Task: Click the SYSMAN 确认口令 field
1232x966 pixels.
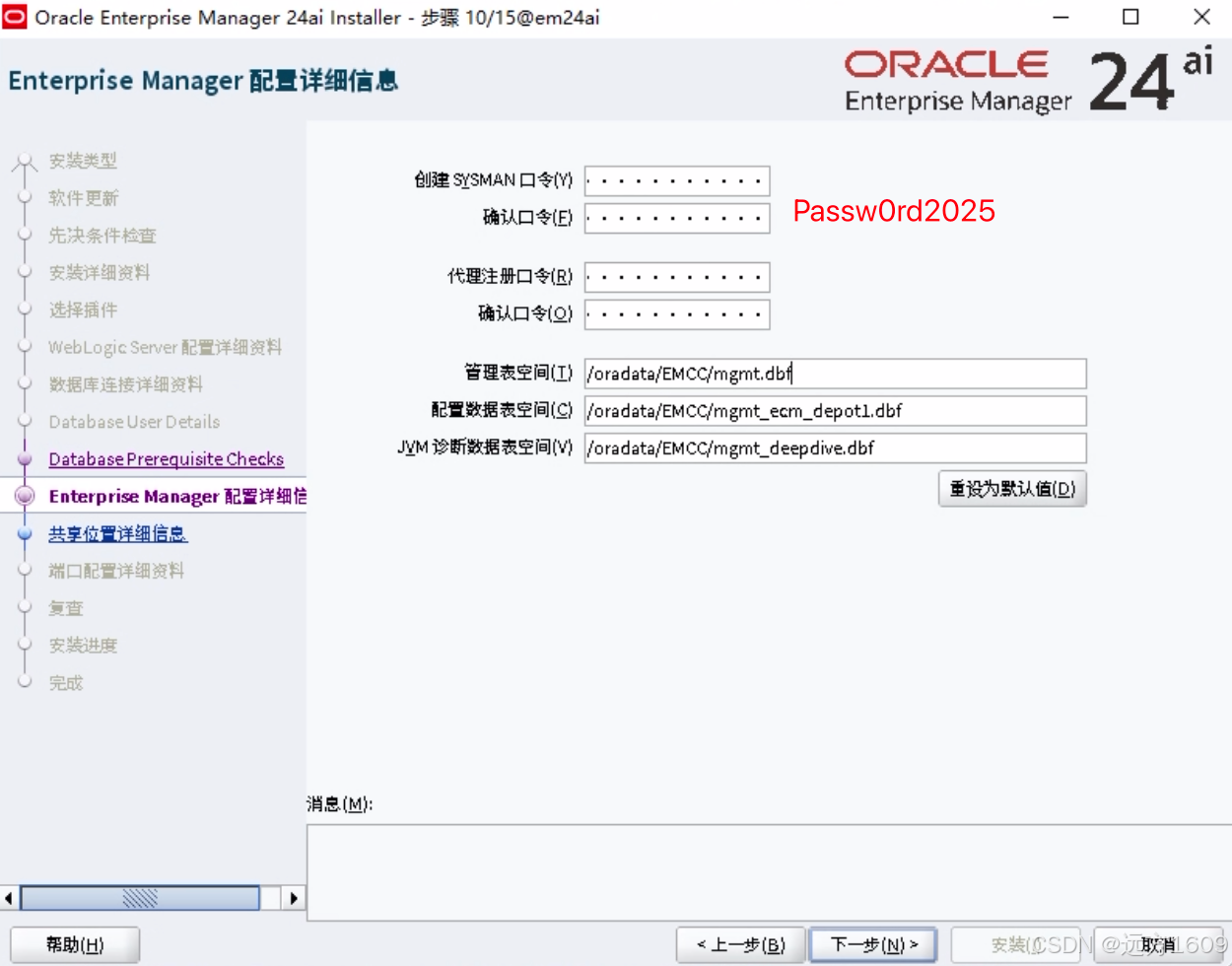Action: [x=676, y=218]
